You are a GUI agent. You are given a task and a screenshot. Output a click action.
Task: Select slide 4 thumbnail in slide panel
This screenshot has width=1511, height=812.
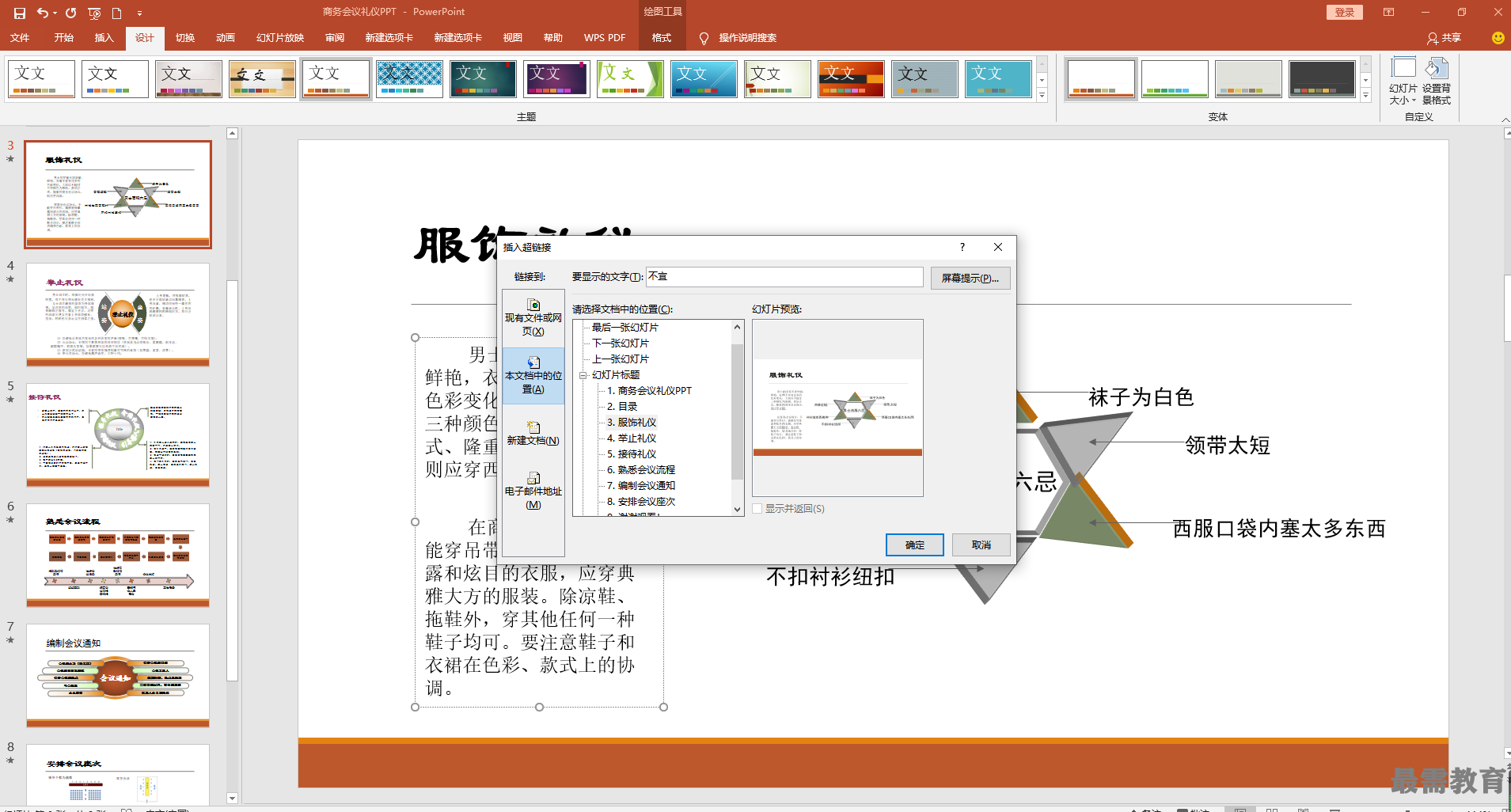(x=118, y=314)
